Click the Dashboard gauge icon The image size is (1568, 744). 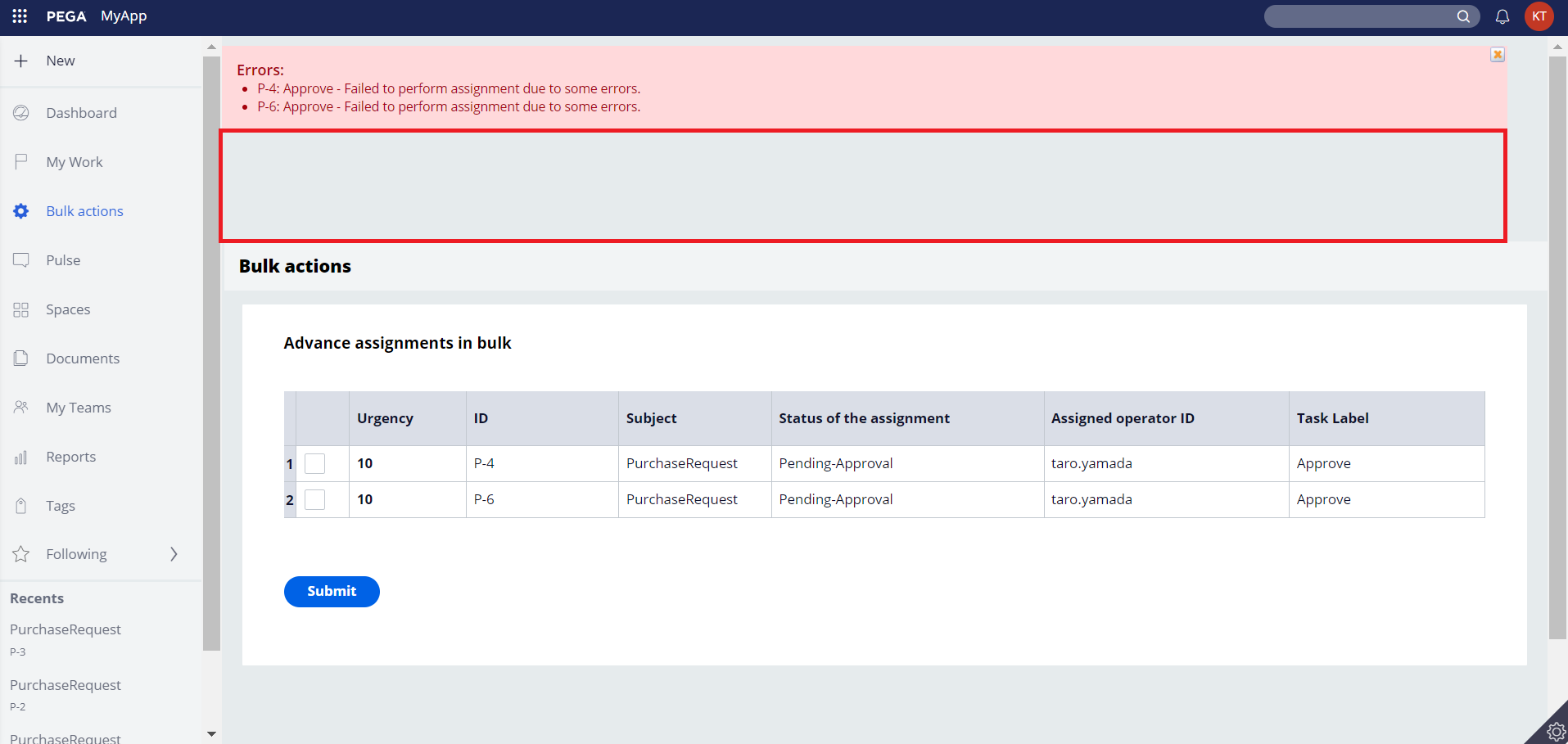tap(21, 113)
